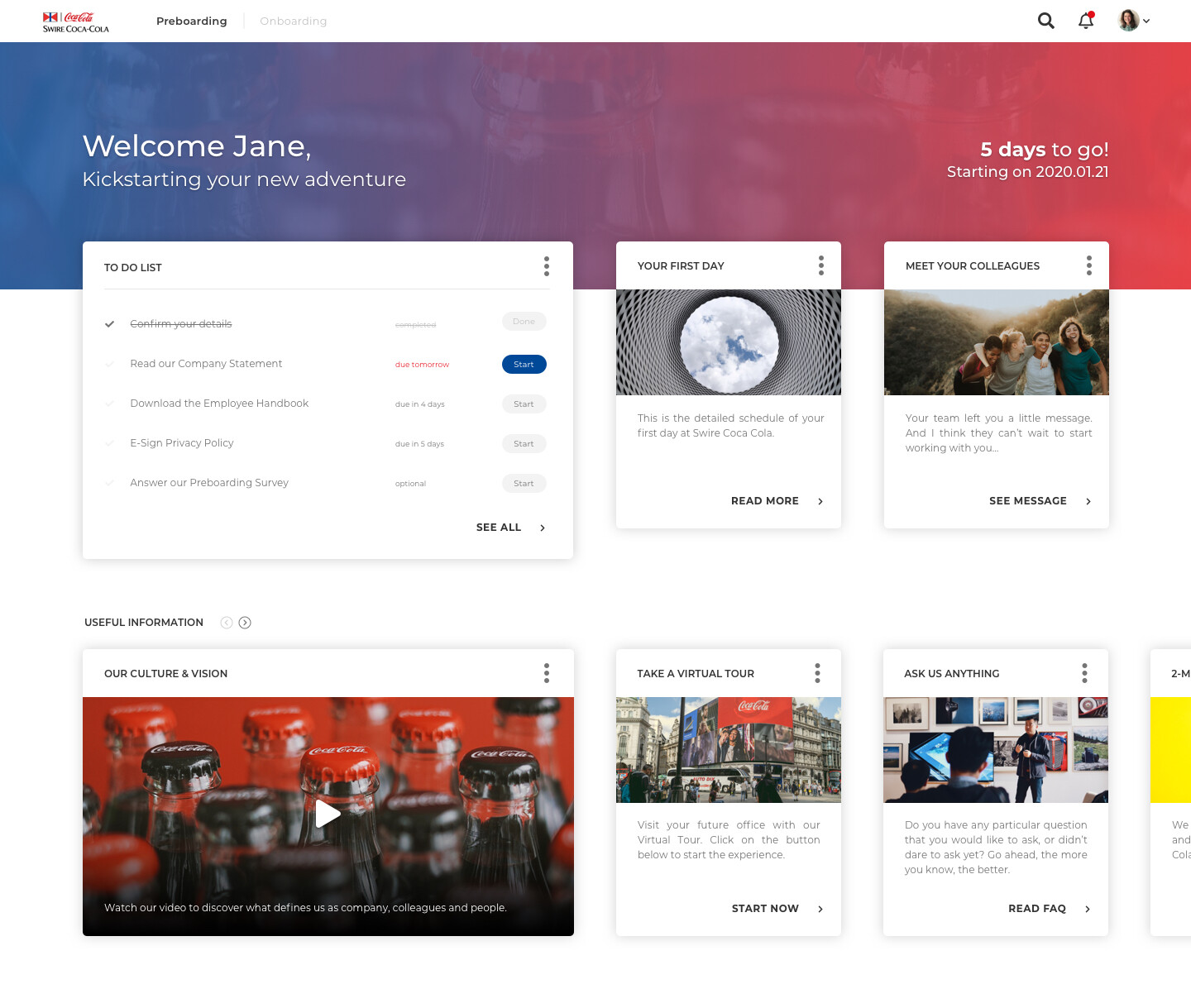Image resolution: width=1191 pixels, height=1008 pixels.
Task: Check off Read our Company Statement
Action: 110,364
